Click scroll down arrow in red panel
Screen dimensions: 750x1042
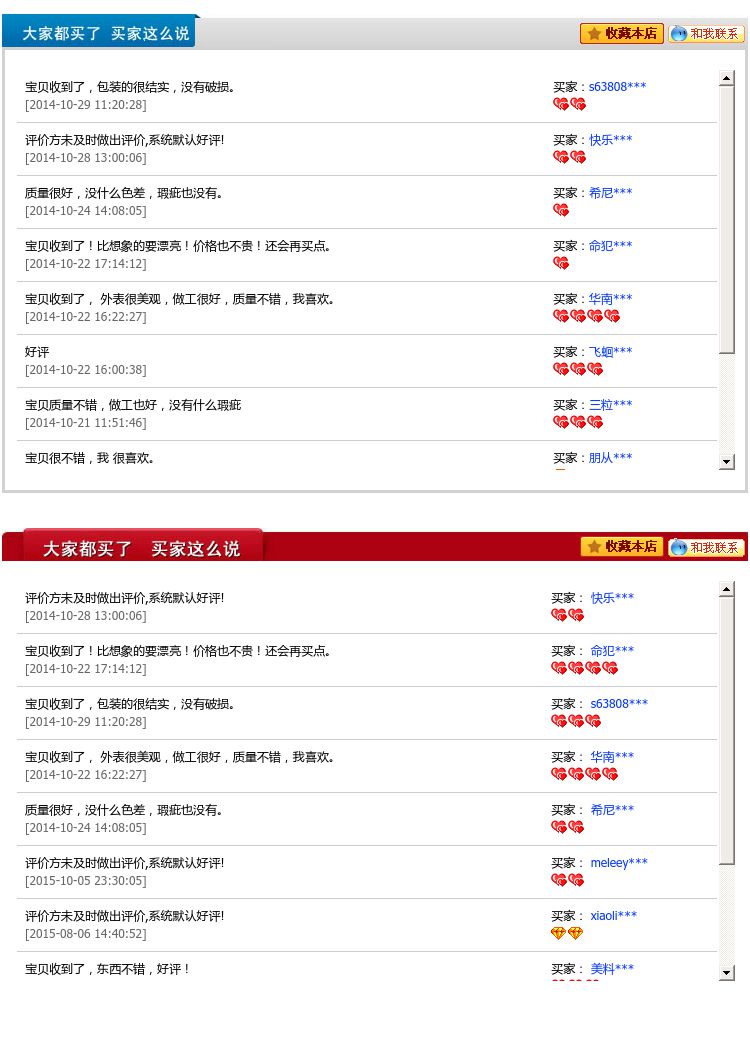click(727, 973)
